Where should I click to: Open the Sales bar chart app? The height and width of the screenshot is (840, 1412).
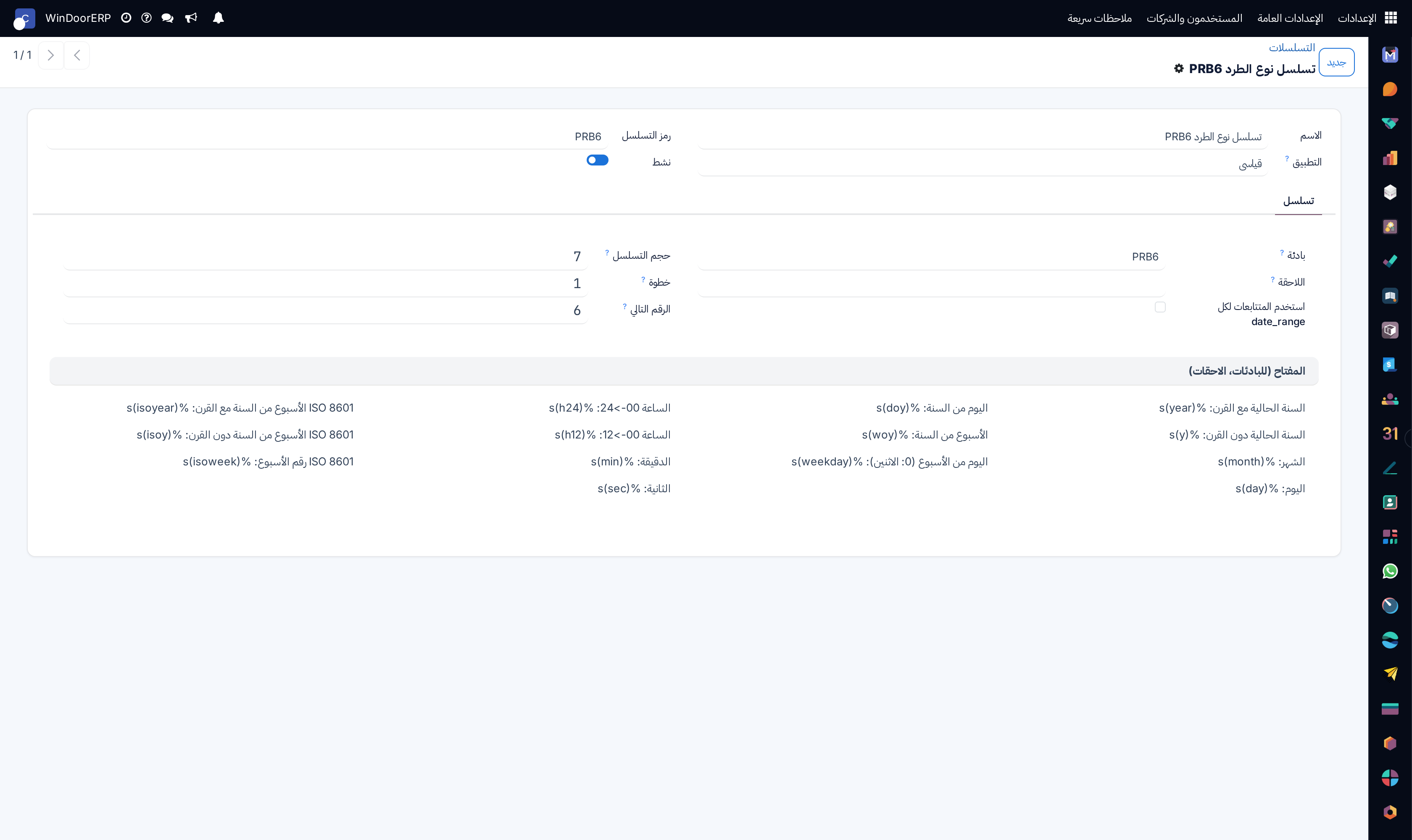1390,158
